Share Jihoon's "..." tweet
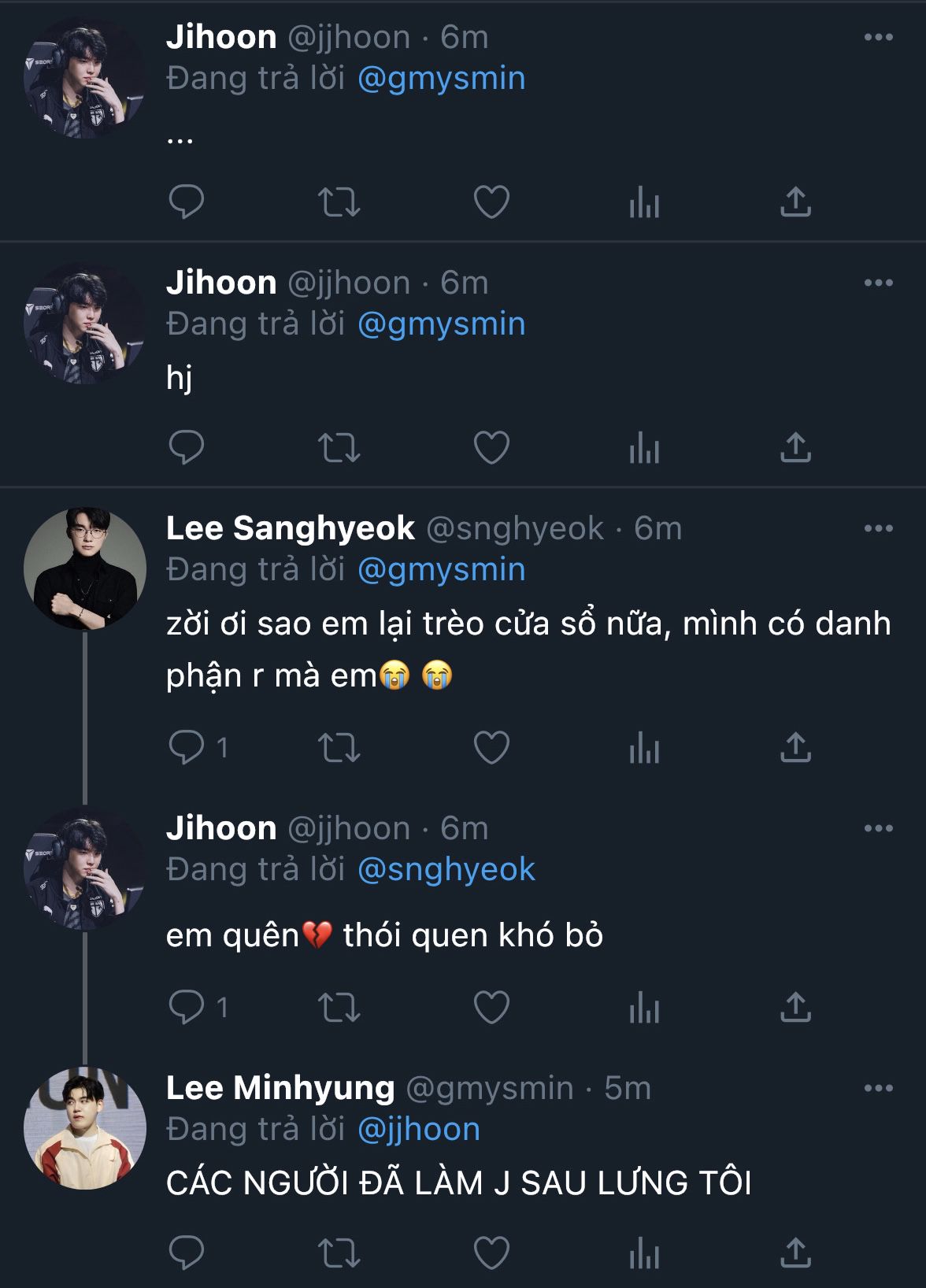 click(x=795, y=202)
